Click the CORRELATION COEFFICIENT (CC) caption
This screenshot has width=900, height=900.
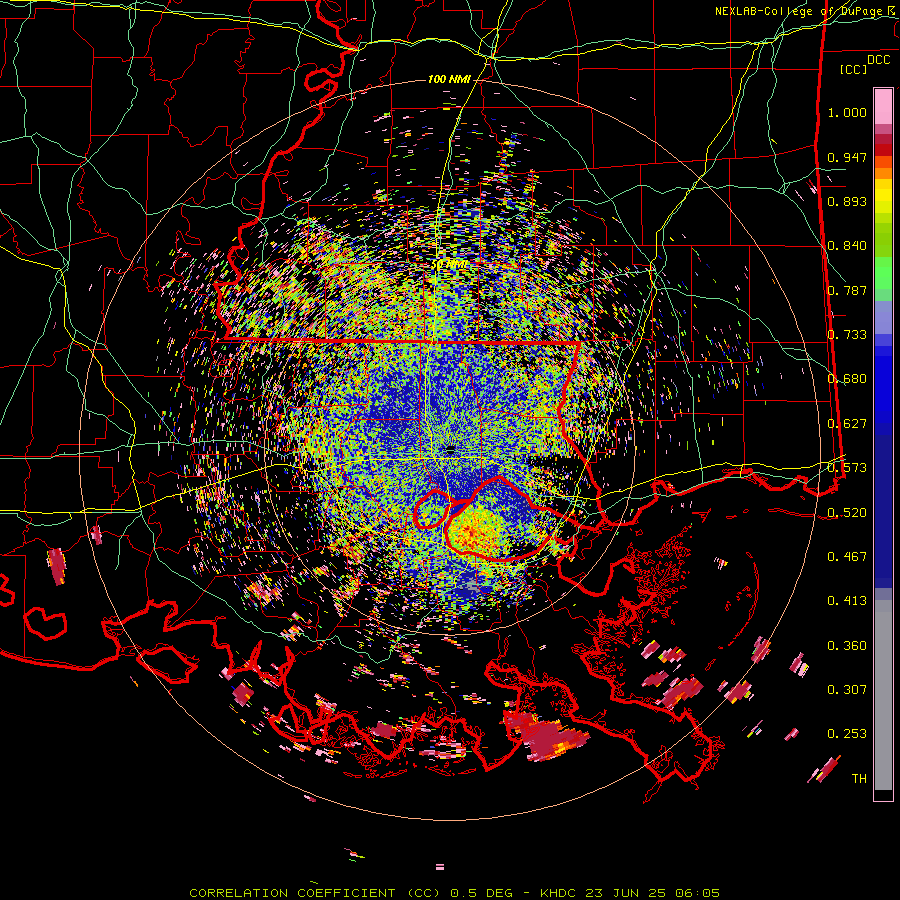(317, 893)
